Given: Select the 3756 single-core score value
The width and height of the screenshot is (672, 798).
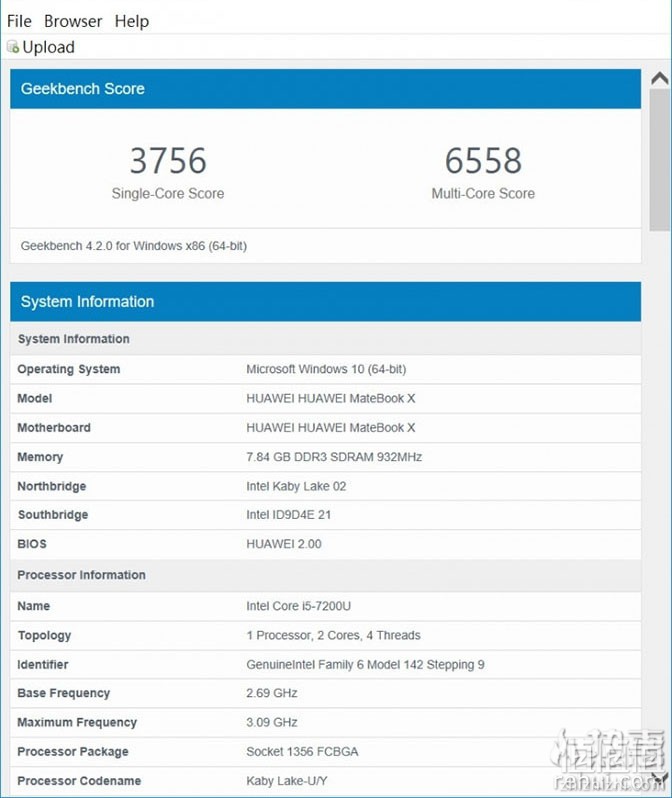Looking at the screenshot, I should [x=168, y=161].
